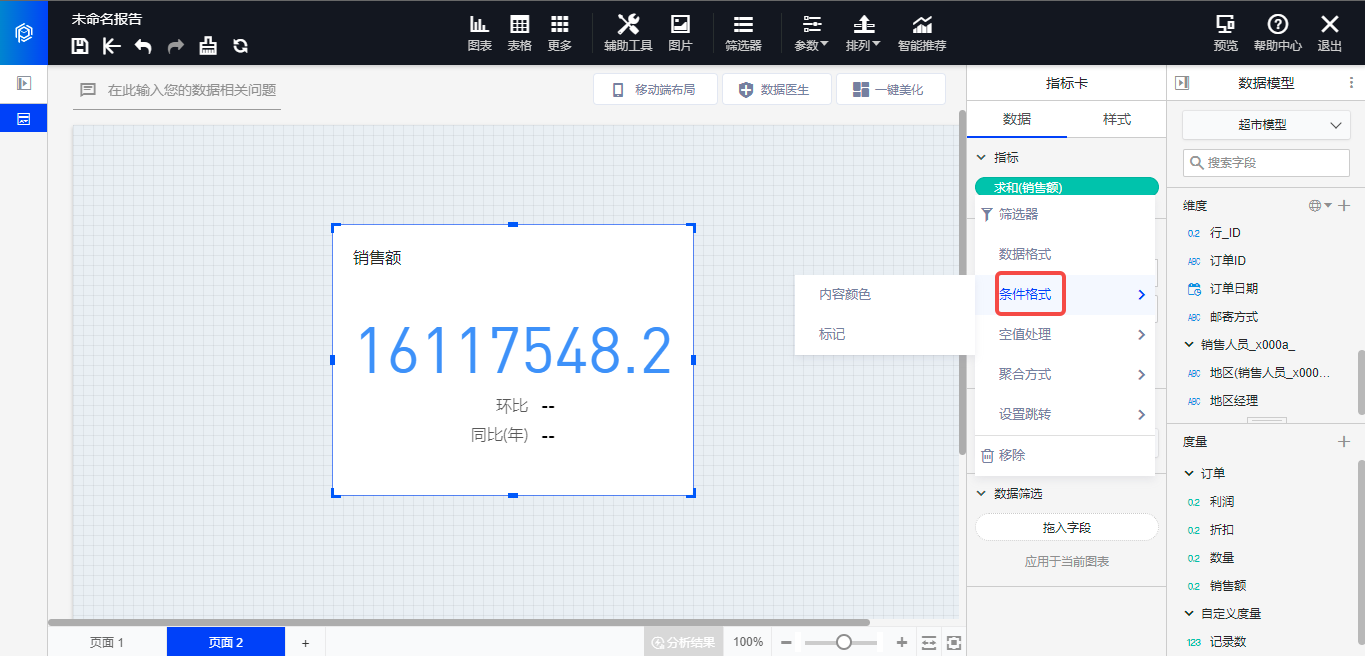Viewport: 1365px width, 656px height.
Task: Click 智能推荐 smart recommendation
Action: [x=922, y=33]
